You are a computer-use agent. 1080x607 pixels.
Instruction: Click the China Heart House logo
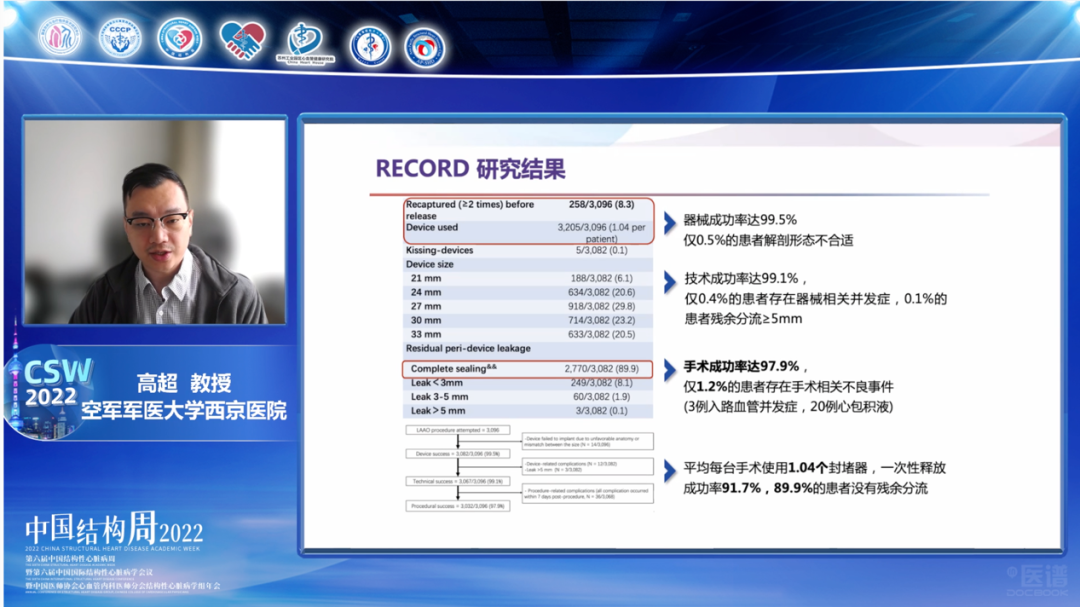pos(303,42)
